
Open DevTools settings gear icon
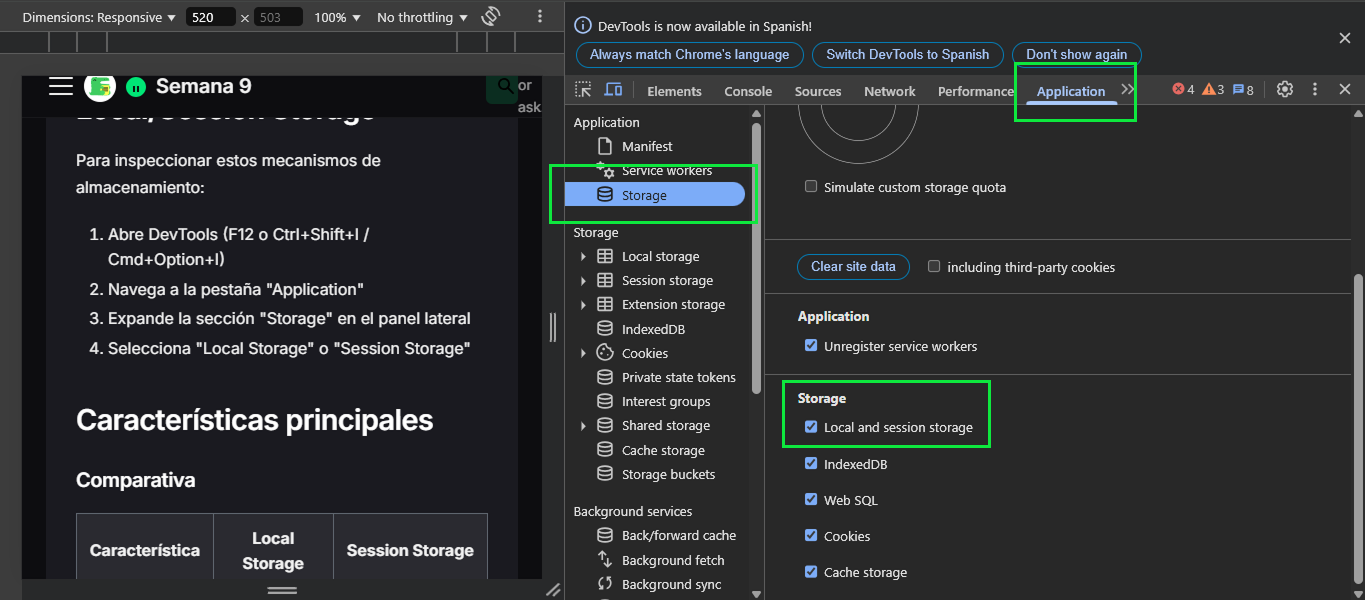[1285, 90]
